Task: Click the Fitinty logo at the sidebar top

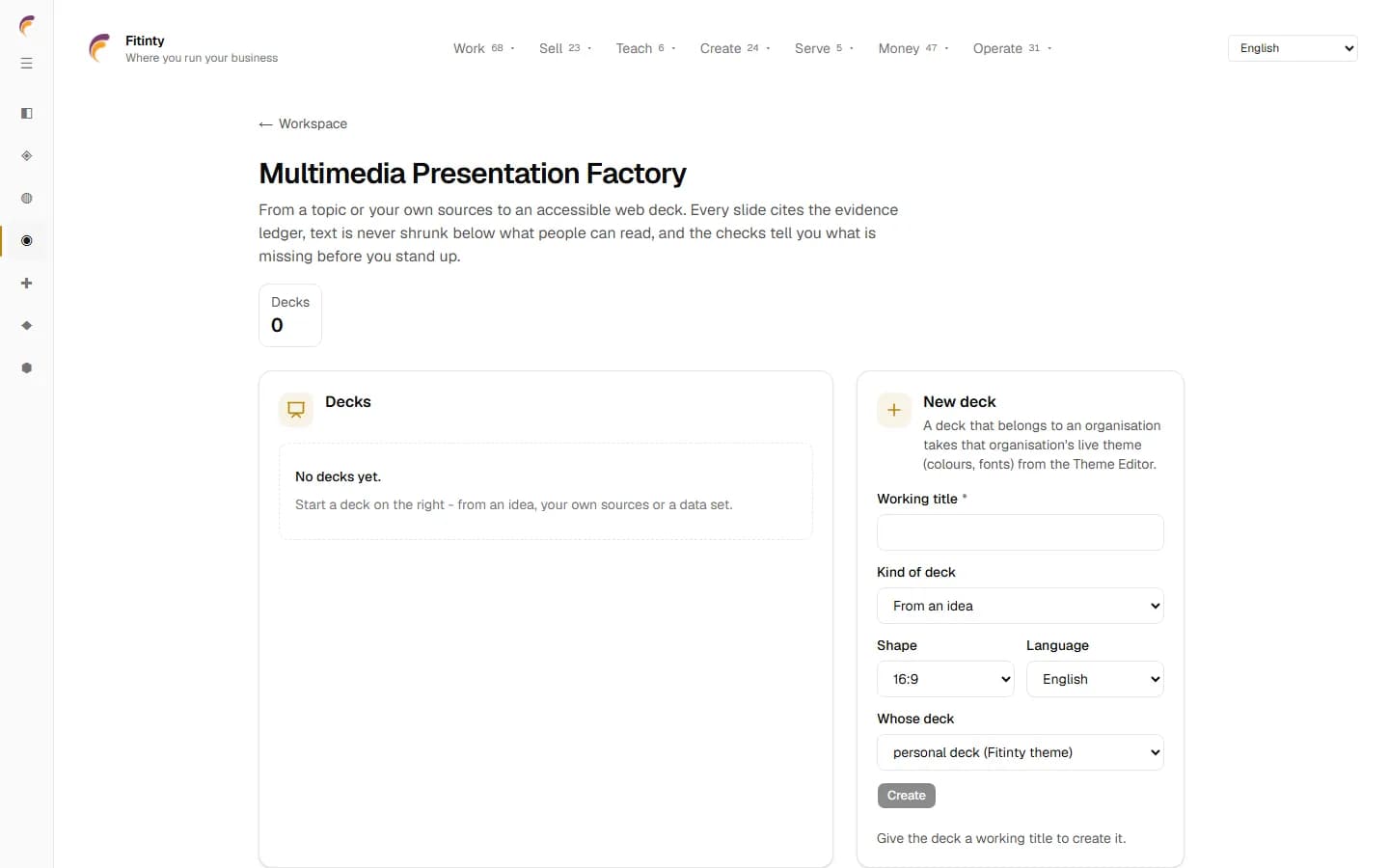Action: [27, 26]
